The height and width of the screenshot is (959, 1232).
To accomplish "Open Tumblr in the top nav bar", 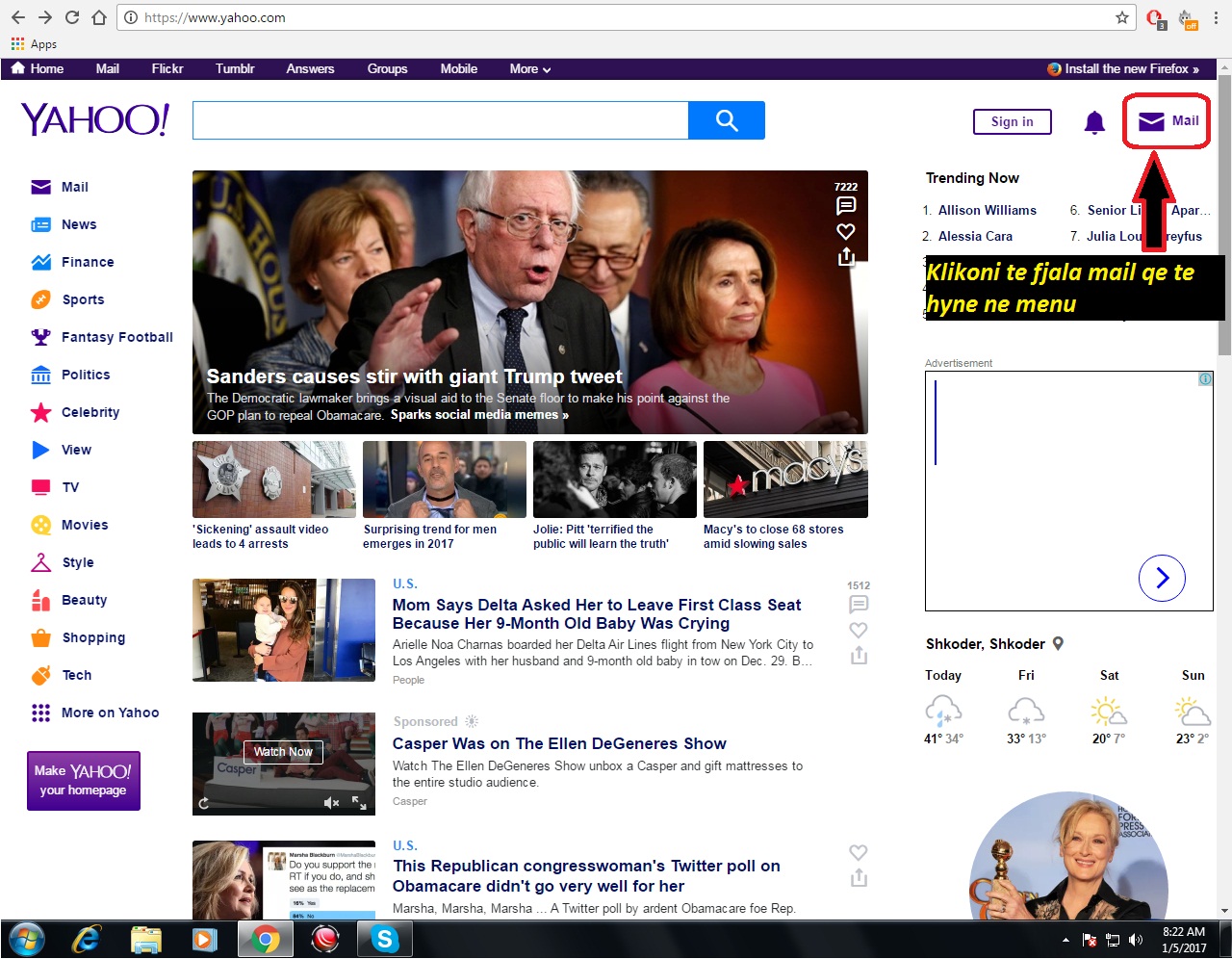I will tap(235, 68).
